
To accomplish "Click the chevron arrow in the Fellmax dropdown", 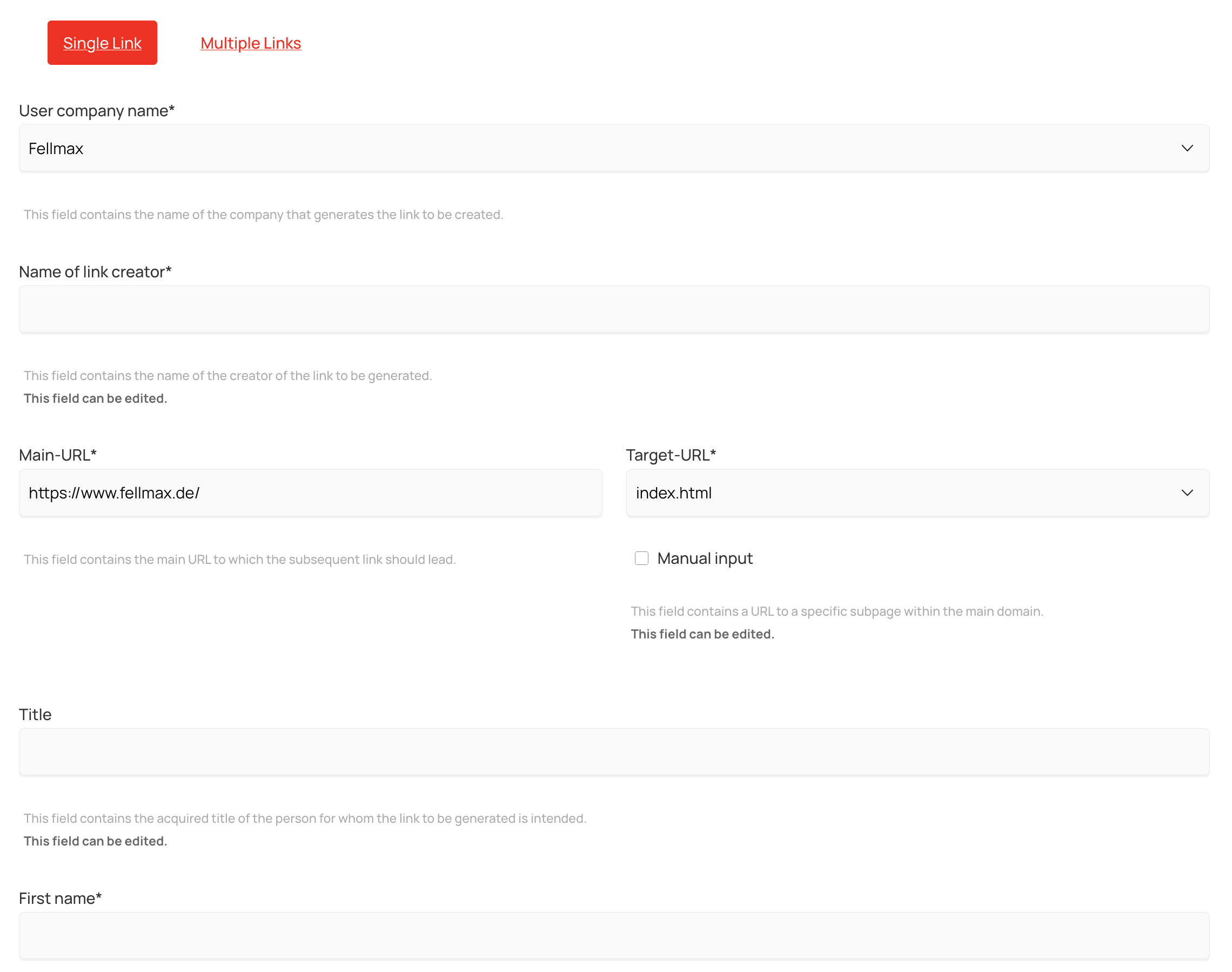I will 1187,149.
